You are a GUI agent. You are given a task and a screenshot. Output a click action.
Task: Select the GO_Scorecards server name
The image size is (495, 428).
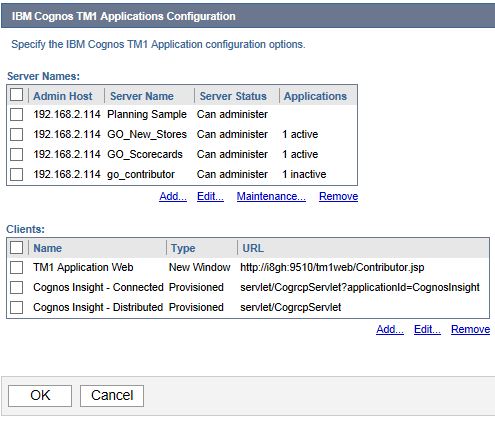(145, 154)
